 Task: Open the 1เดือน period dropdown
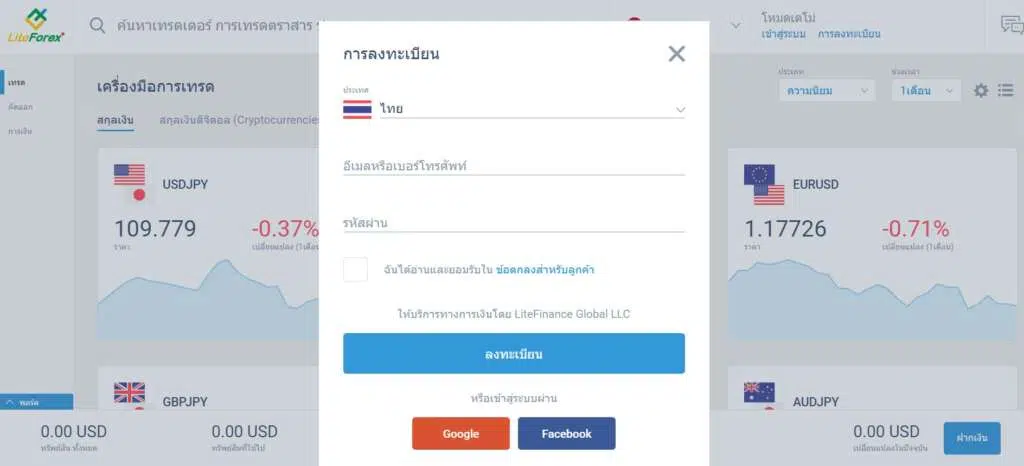click(x=926, y=91)
